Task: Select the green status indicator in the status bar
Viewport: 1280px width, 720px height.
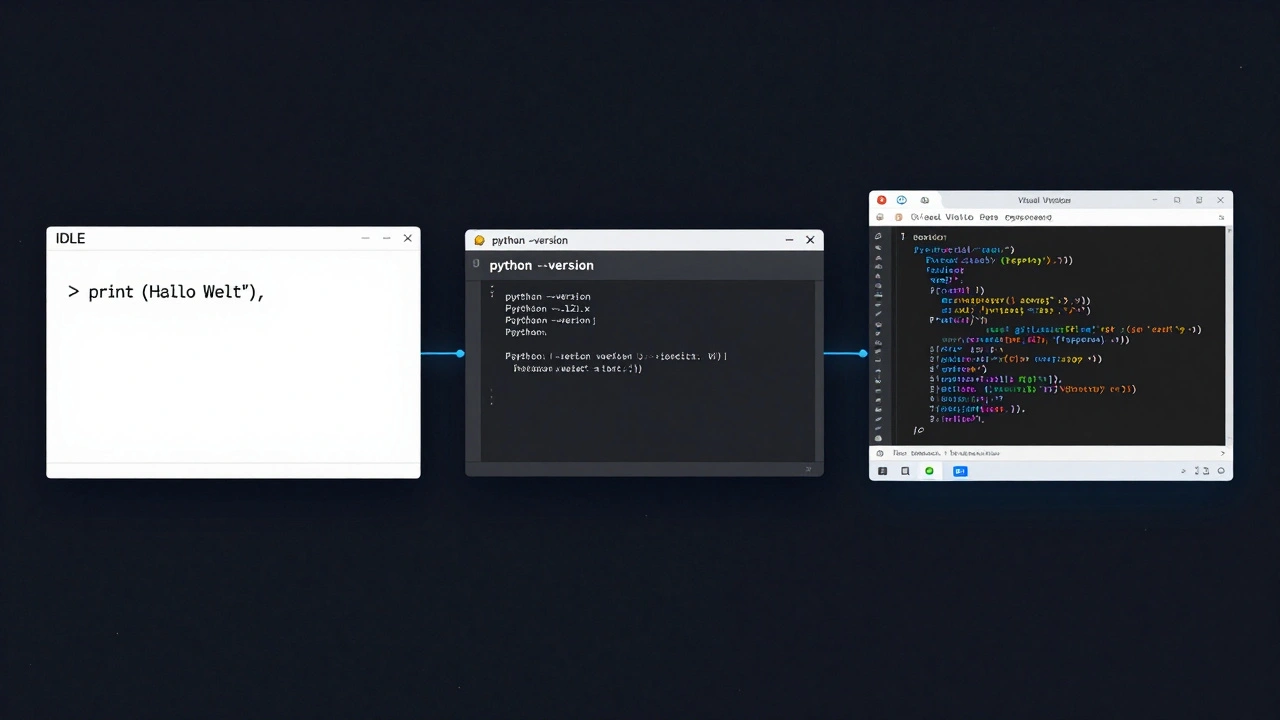Action: point(929,470)
